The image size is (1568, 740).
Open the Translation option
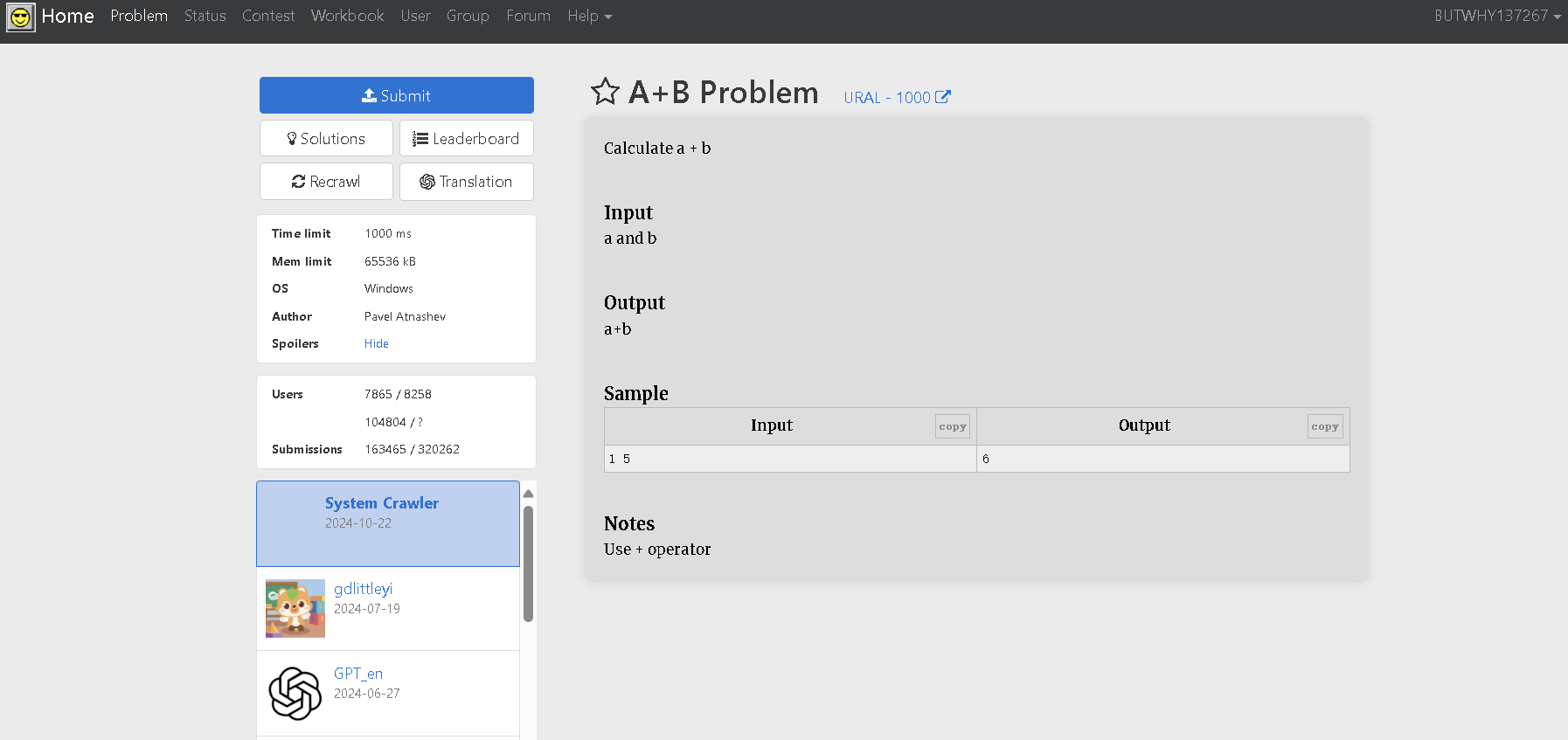point(466,182)
